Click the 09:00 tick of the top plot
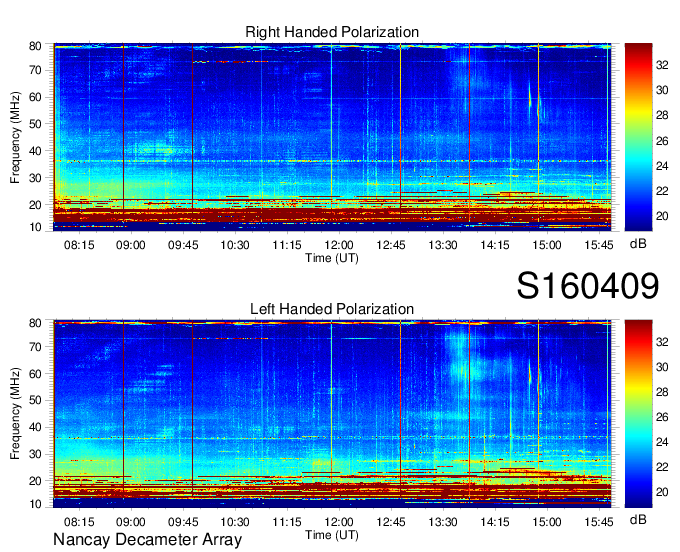The width and height of the screenshot is (680, 552). (x=131, y=245)
